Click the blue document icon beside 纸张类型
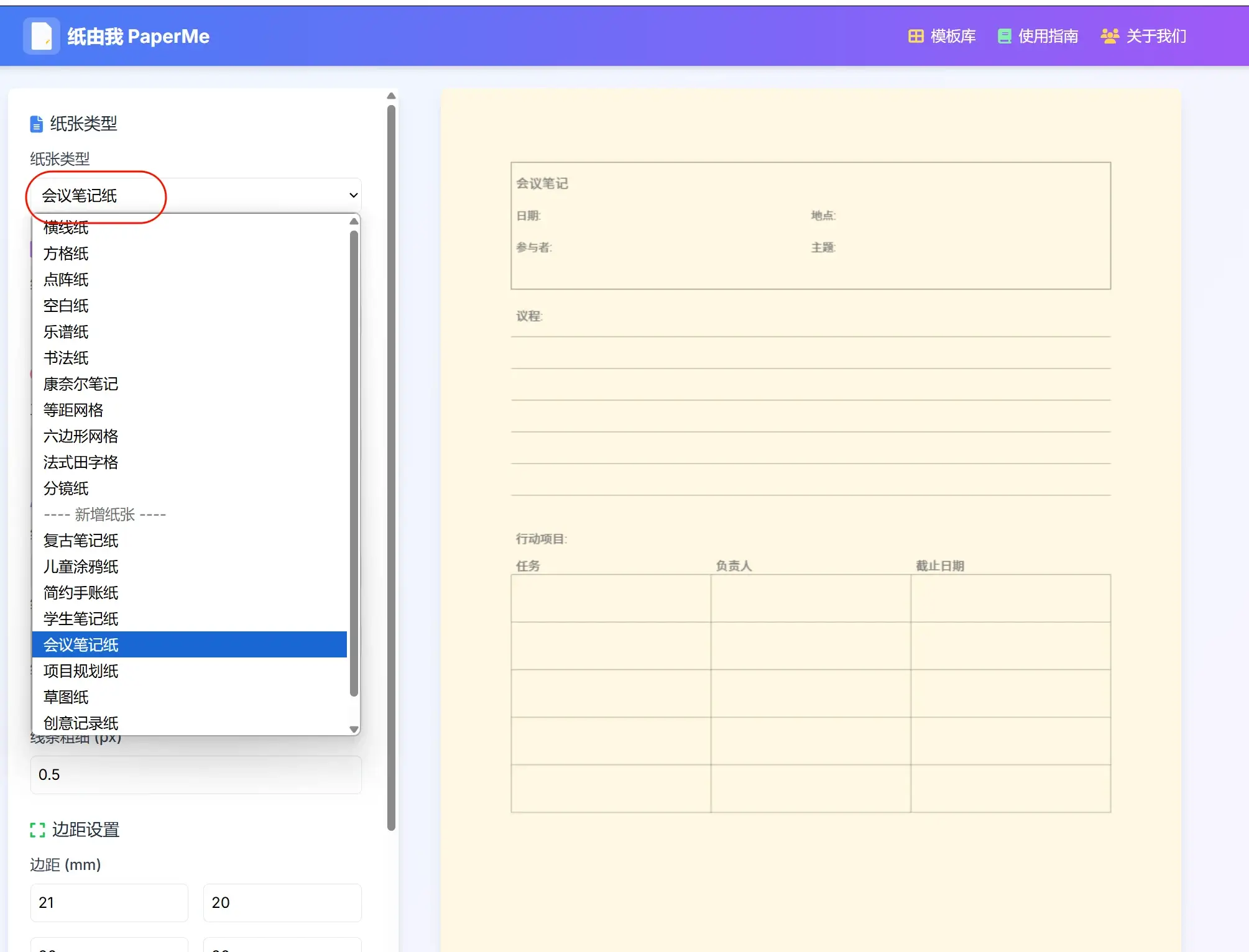This screenshot has height=952, width=1249. click(x=37, y=124)
